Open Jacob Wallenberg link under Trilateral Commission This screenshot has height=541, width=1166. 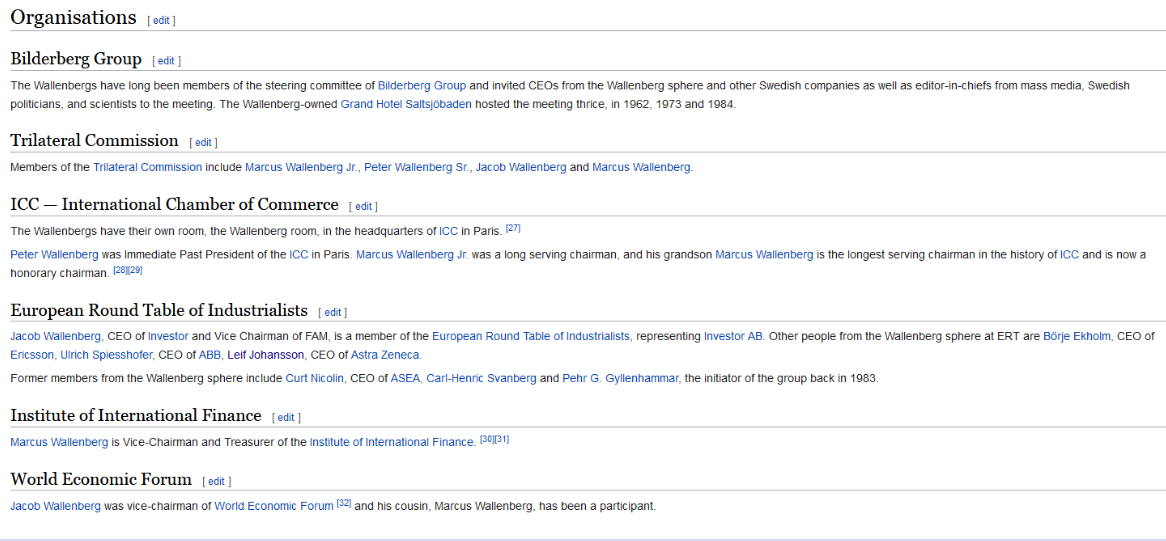pyautogui.click(x=521, y=167)
